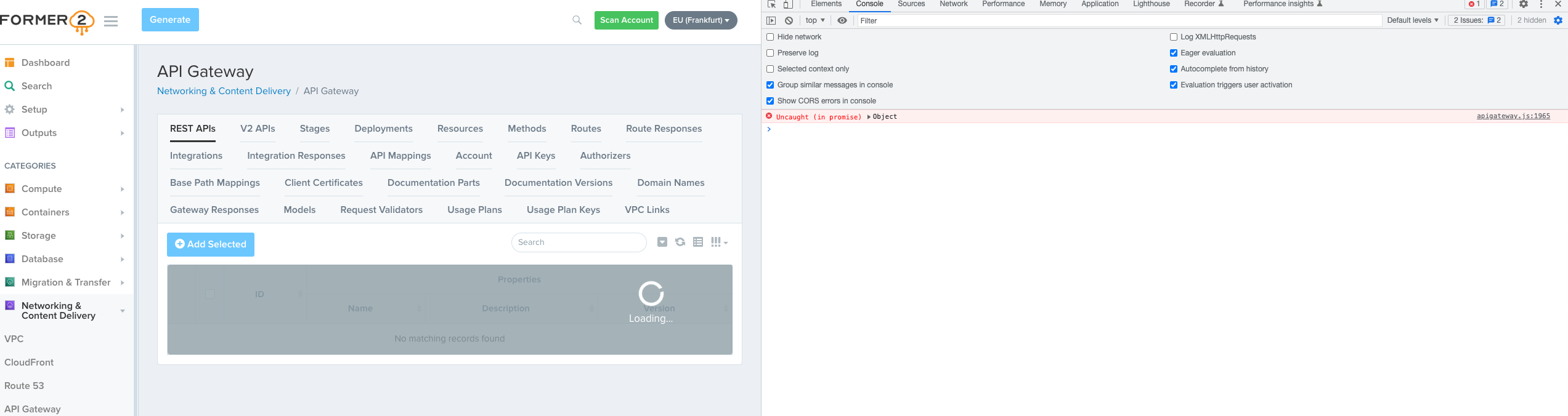Screen dimensions: 1568x416
Task: Follow Networking & Content Delivery breadcrumb link
Action: 224,91
